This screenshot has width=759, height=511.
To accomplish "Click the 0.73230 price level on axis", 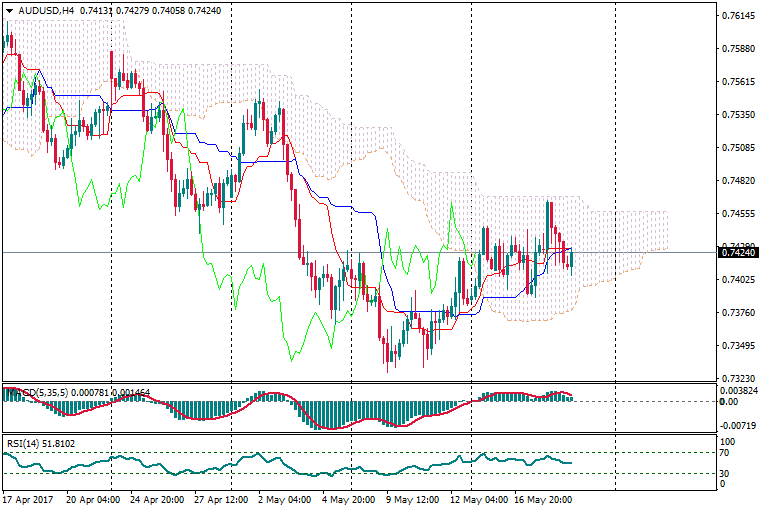I will pyautogui.click(x=736, y=379).
